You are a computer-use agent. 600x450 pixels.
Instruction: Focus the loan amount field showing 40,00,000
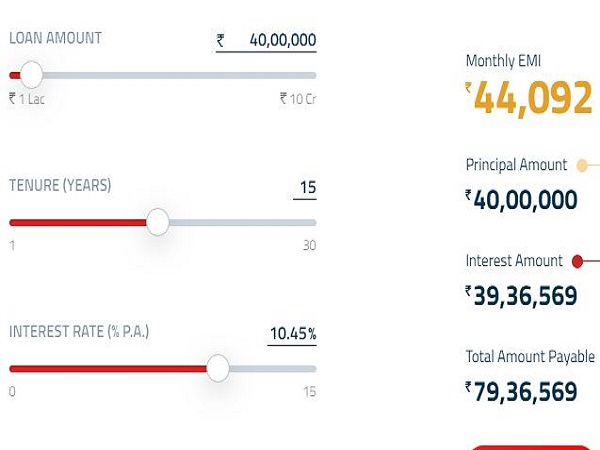pos(282,41)
